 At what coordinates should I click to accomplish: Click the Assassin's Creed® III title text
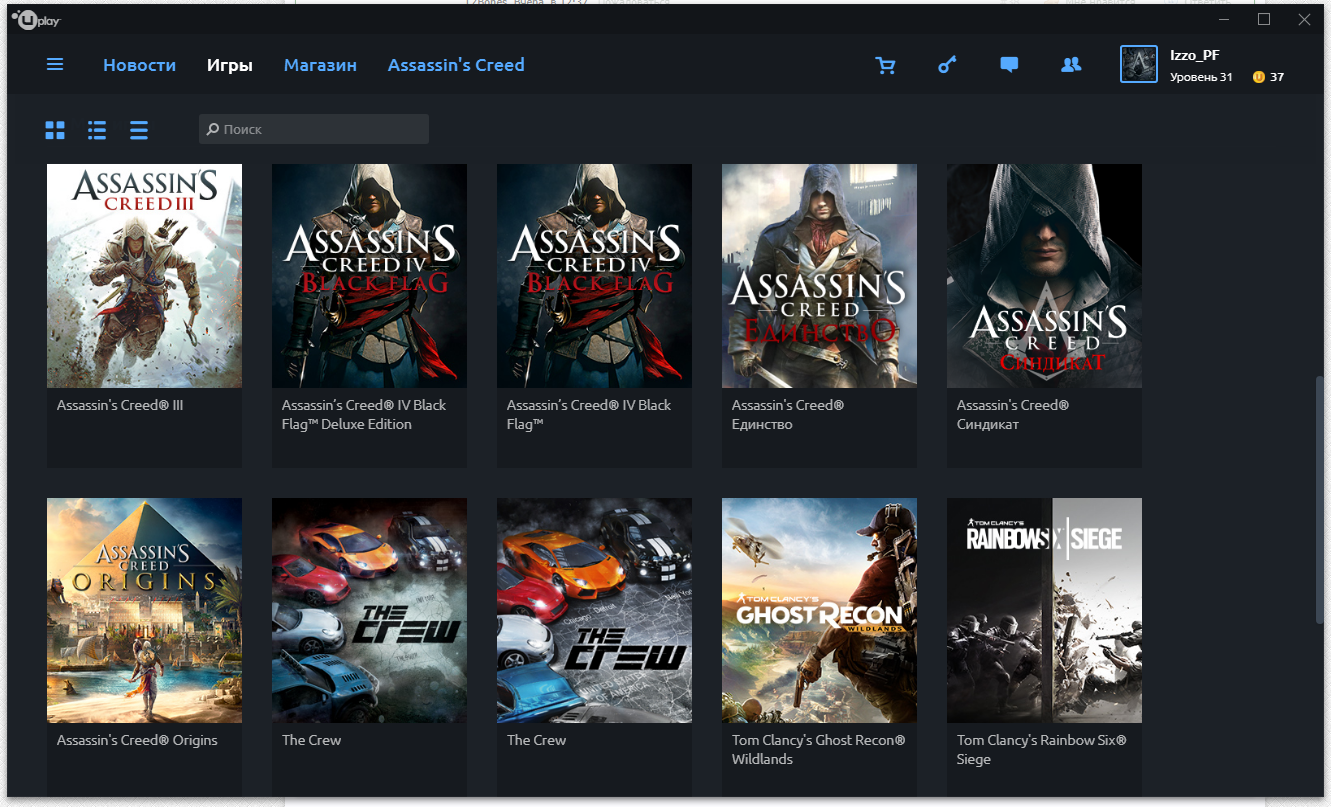[120, 406]
